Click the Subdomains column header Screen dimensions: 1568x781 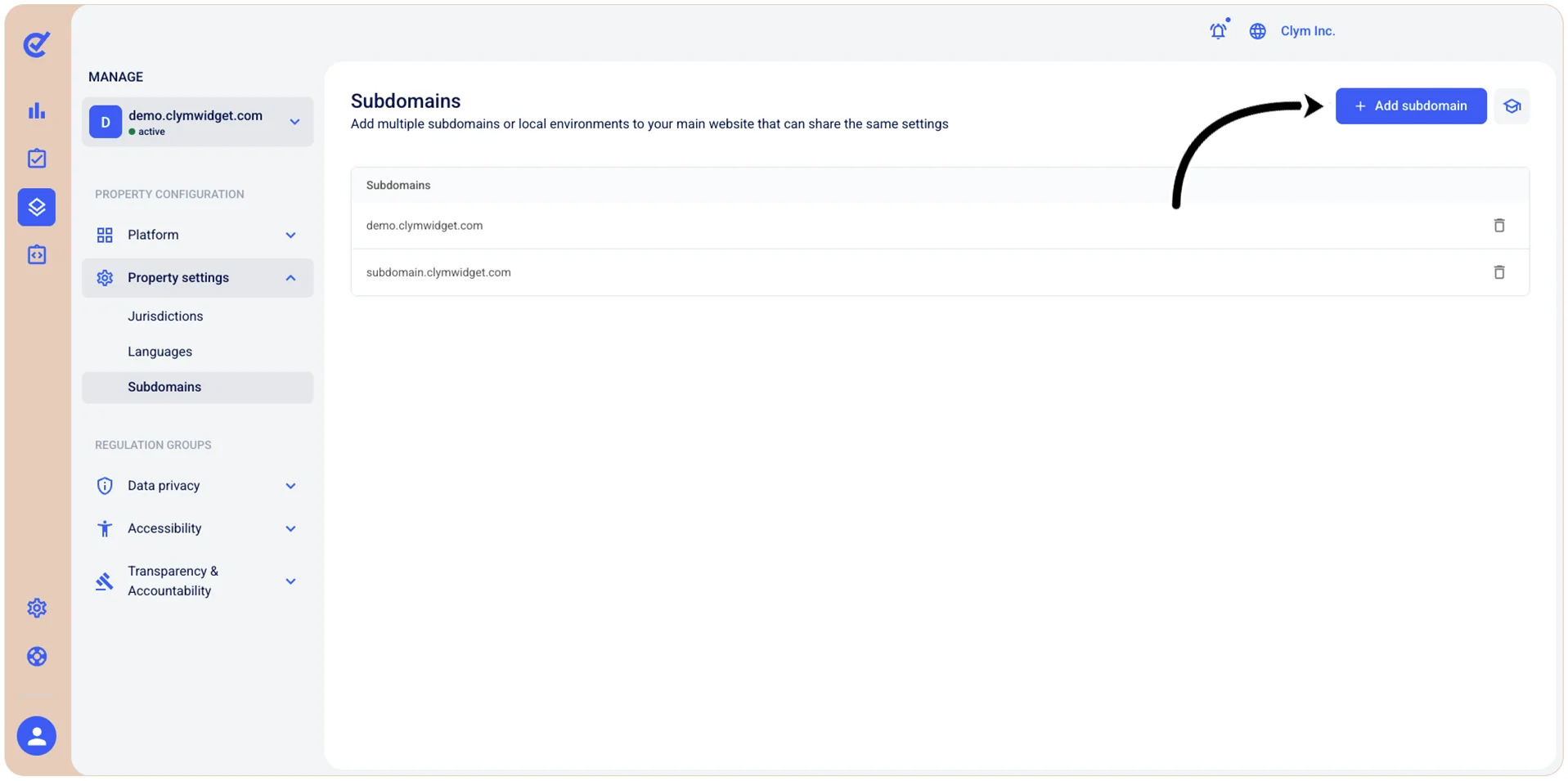pyautogui.click(x=398, y=186)
